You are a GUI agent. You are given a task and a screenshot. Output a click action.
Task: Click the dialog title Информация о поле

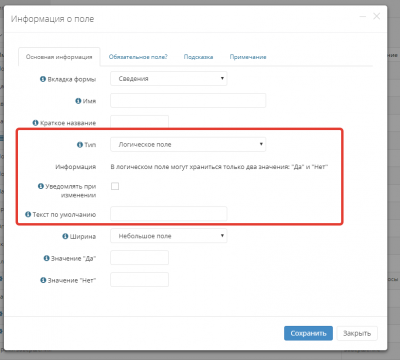point(52,19)
